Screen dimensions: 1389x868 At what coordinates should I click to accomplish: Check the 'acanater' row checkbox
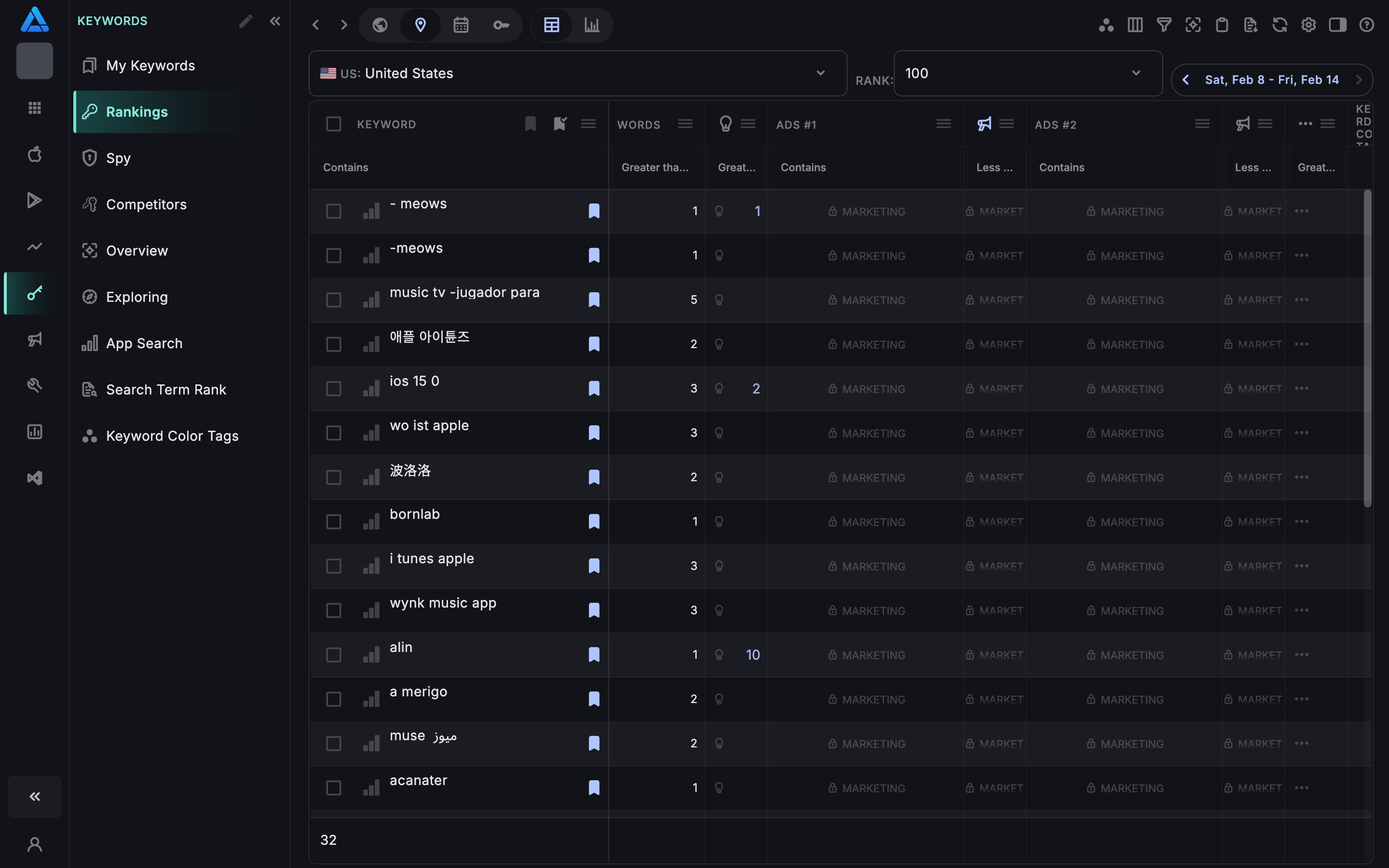coord(333,787)
